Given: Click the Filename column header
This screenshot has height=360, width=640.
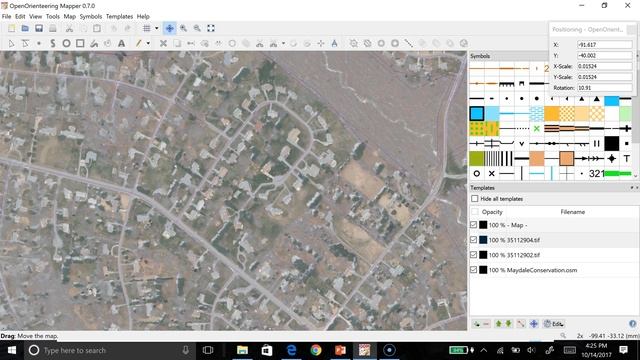Looking at the screenshot, I should (x=573, y=212).
